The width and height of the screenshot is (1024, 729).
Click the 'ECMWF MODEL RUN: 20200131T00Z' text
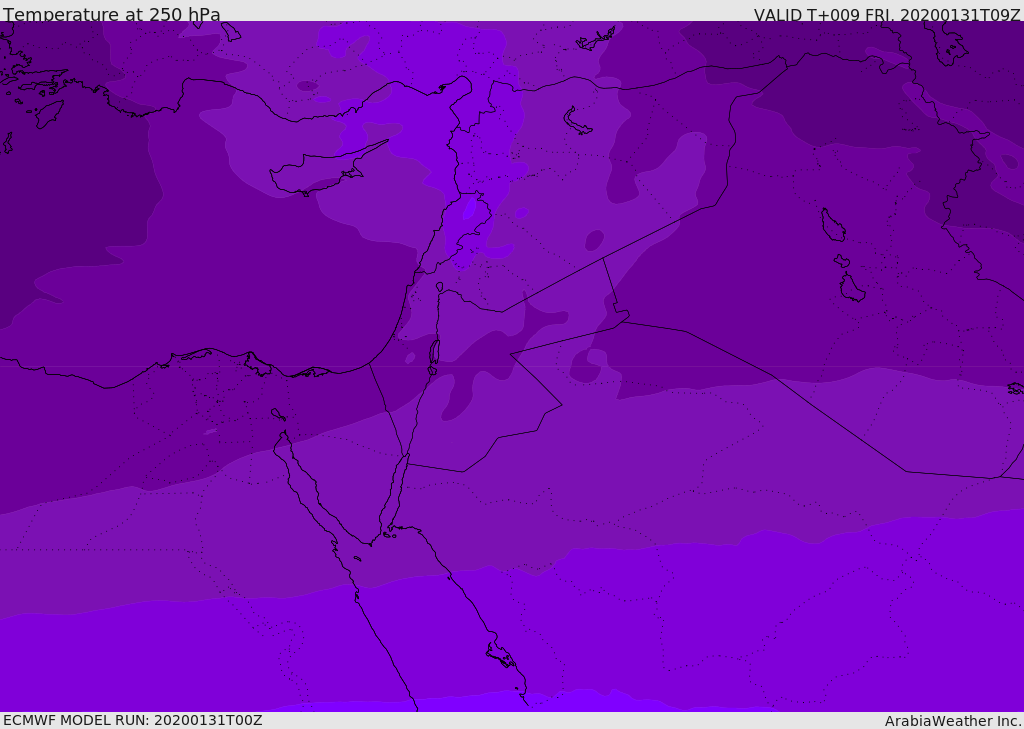[133, 720]
